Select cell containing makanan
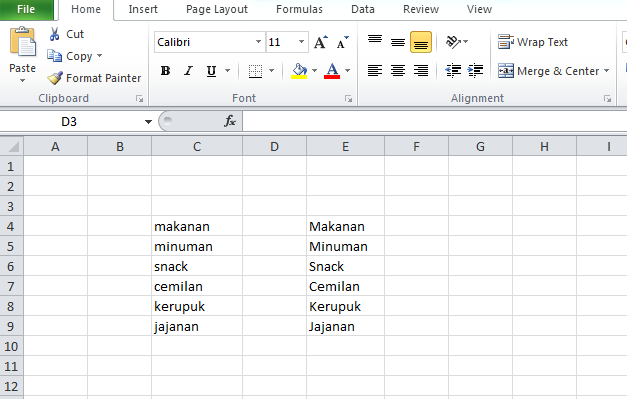 click(197, 226)
